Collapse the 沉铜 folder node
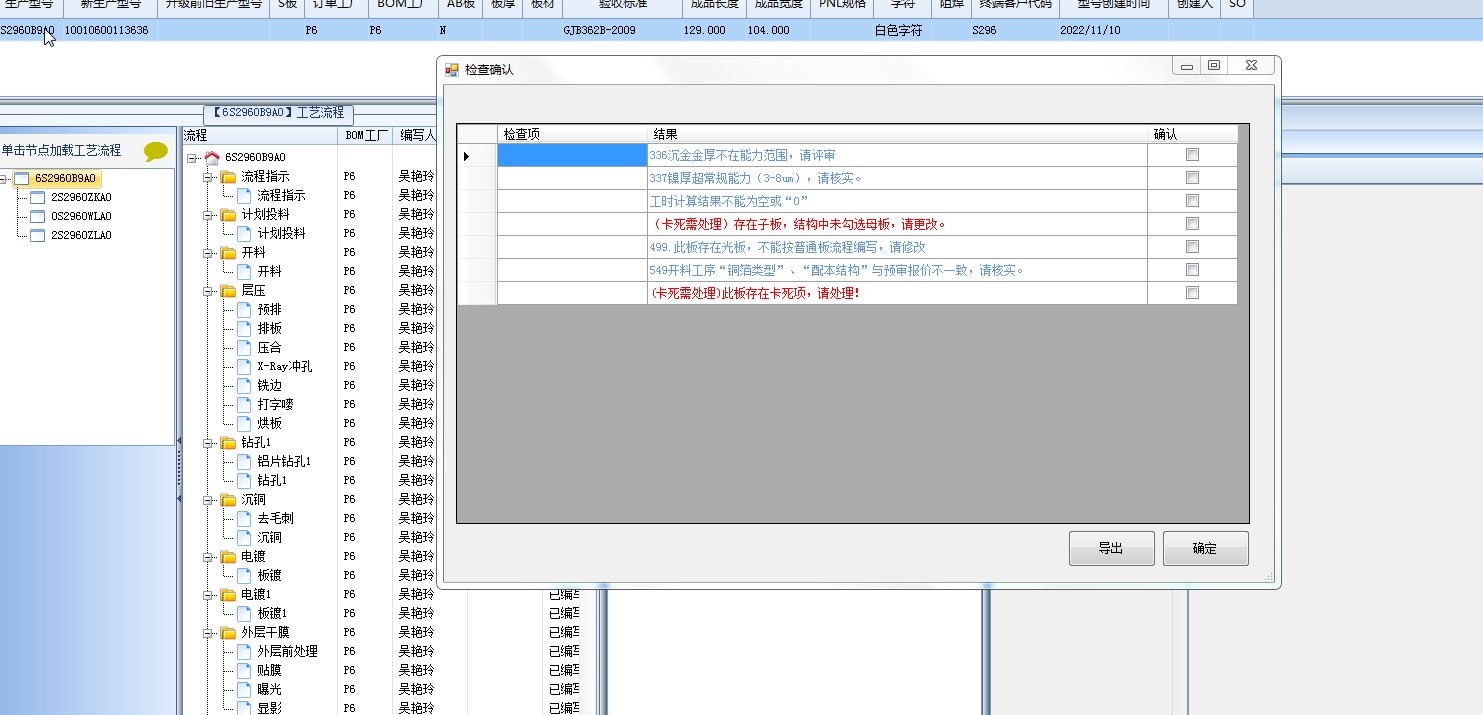This screenshot has height=715, width=1483. pos(208,500)
